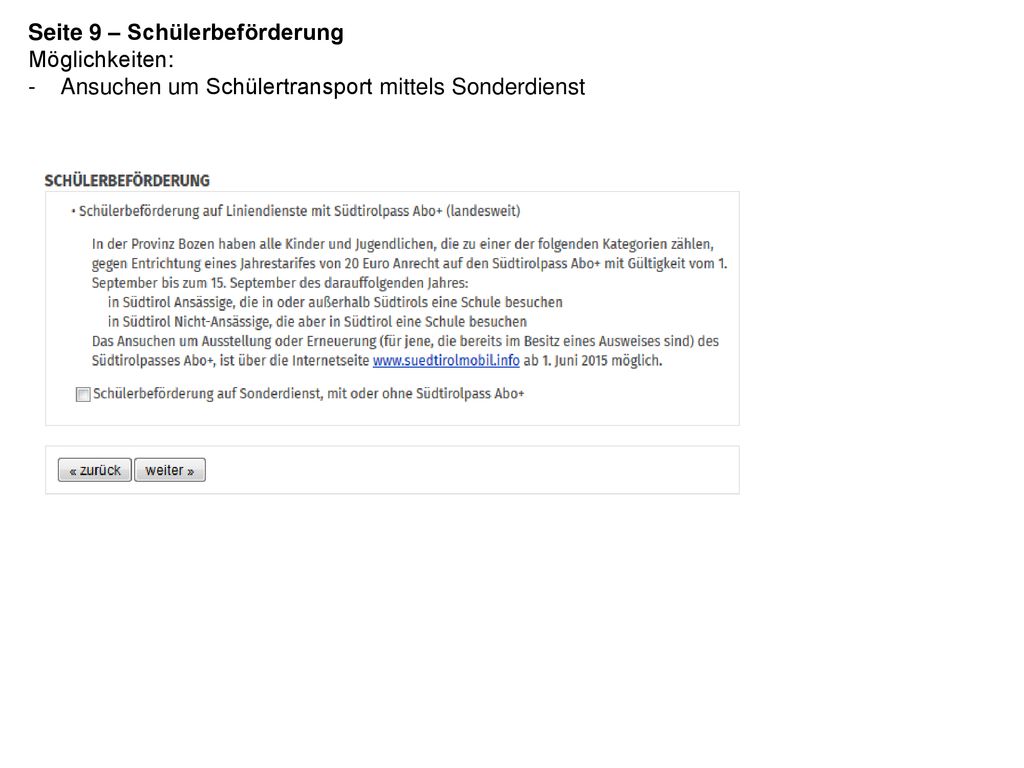Click the line 'in Südtirol Nicht-Ansässige'

[x=317, y=322]
